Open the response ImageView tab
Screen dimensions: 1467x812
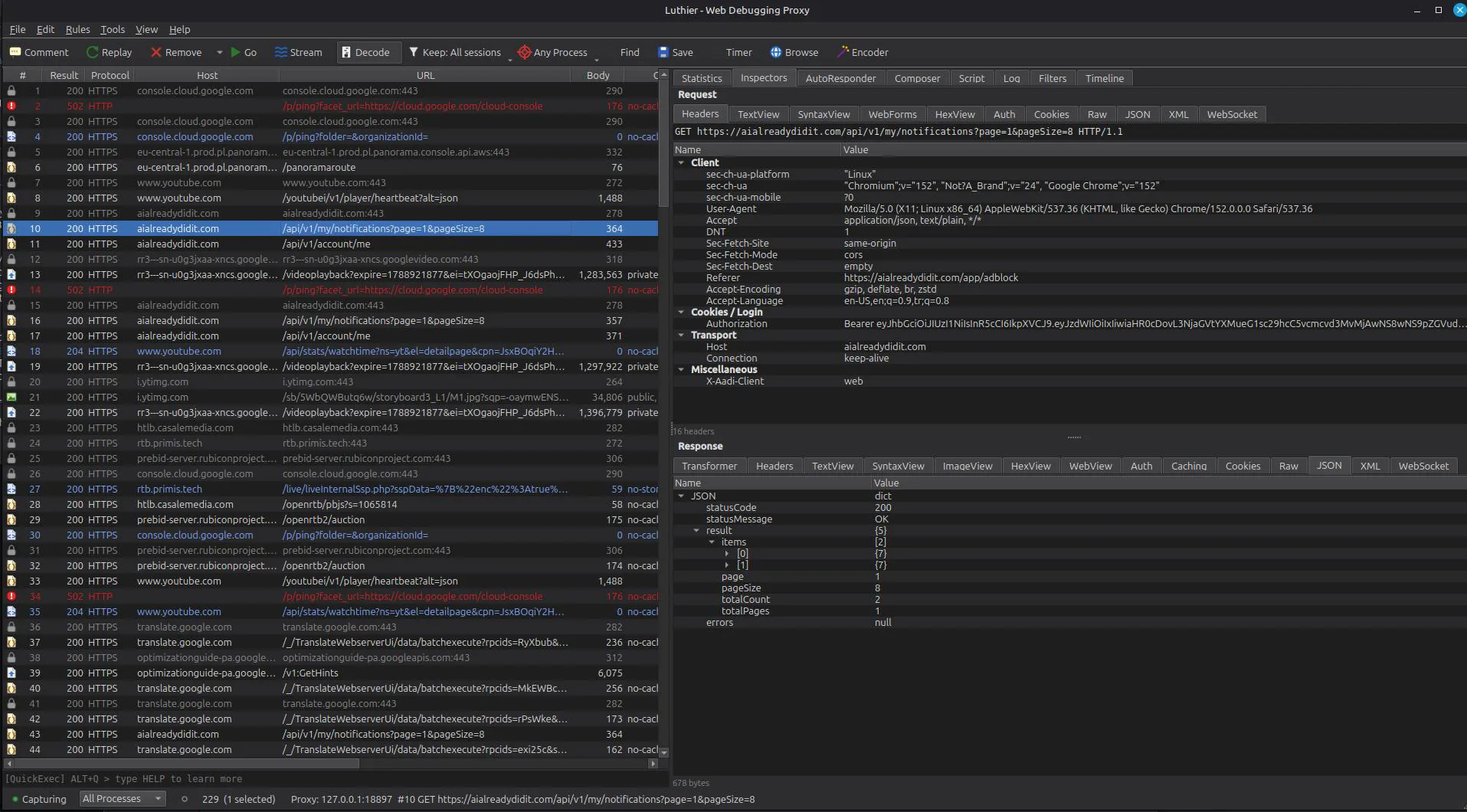[x=968, y=466]
